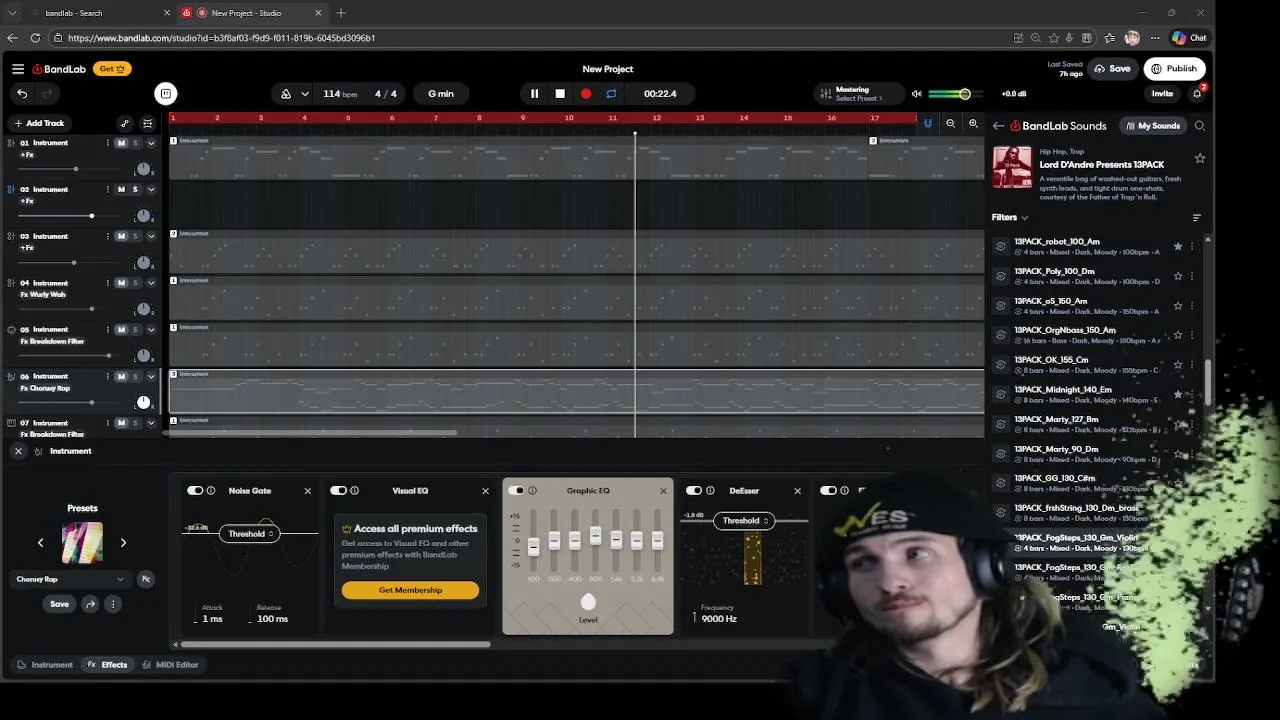Open the metronome settings dropdown
The image size is (1280, 720).
click(304, 94)
